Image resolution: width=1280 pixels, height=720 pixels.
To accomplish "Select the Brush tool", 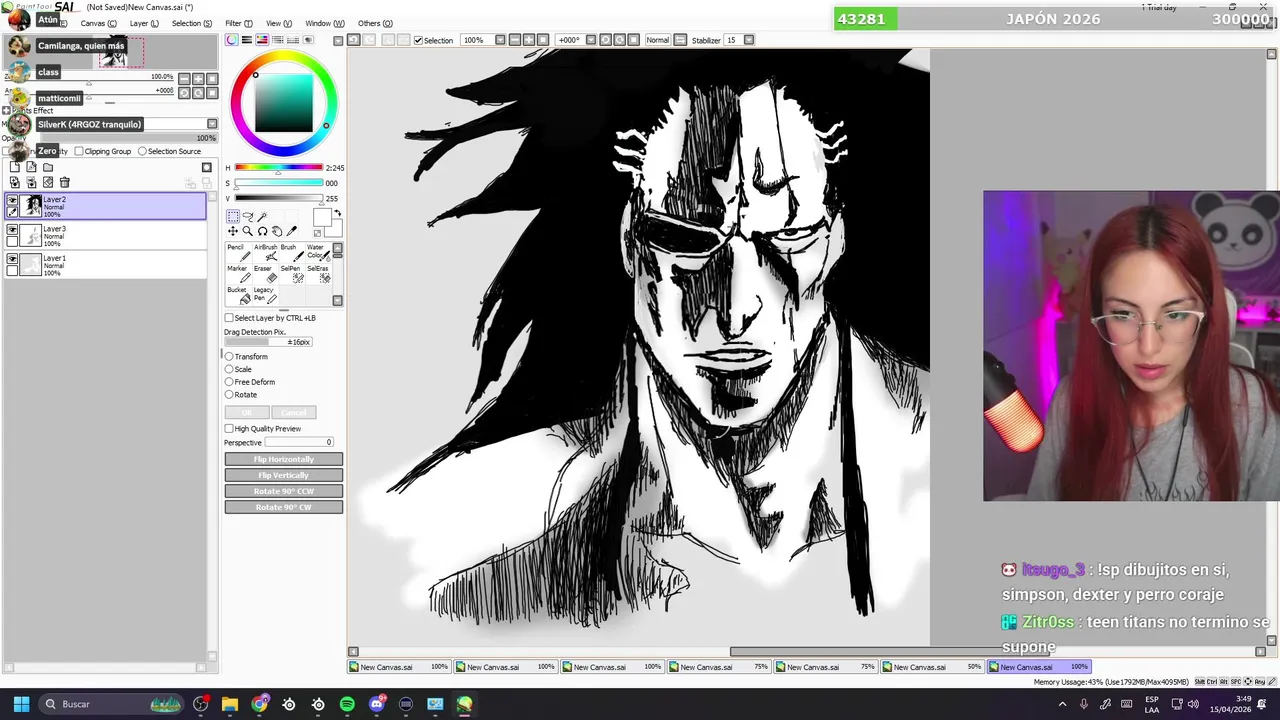I will tap(291, 251).
